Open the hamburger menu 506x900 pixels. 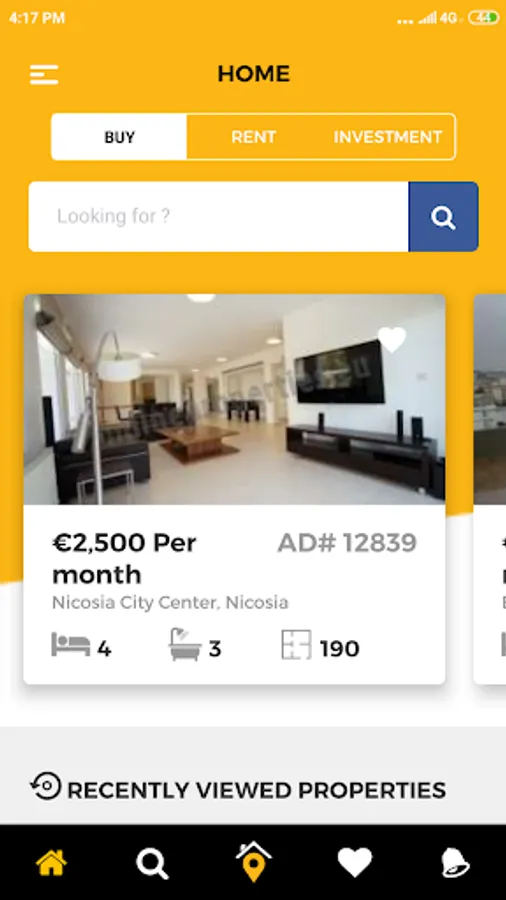[x=44, y=75]
